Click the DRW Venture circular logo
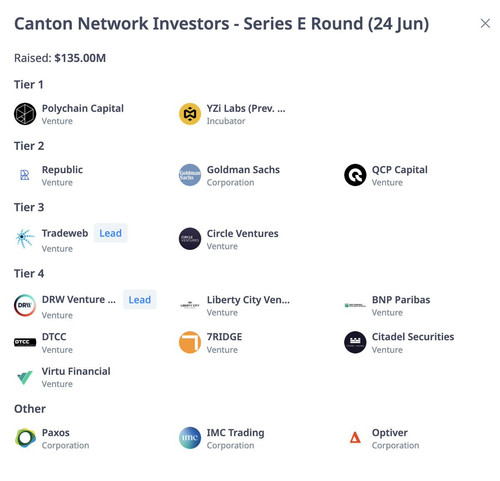The image size is (500, 481). [25, 305]
